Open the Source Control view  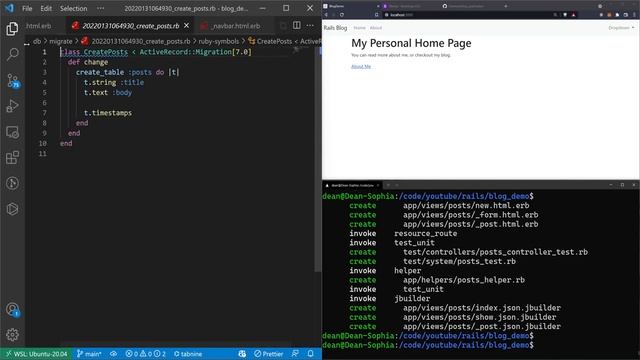click(x=12, y=80)
